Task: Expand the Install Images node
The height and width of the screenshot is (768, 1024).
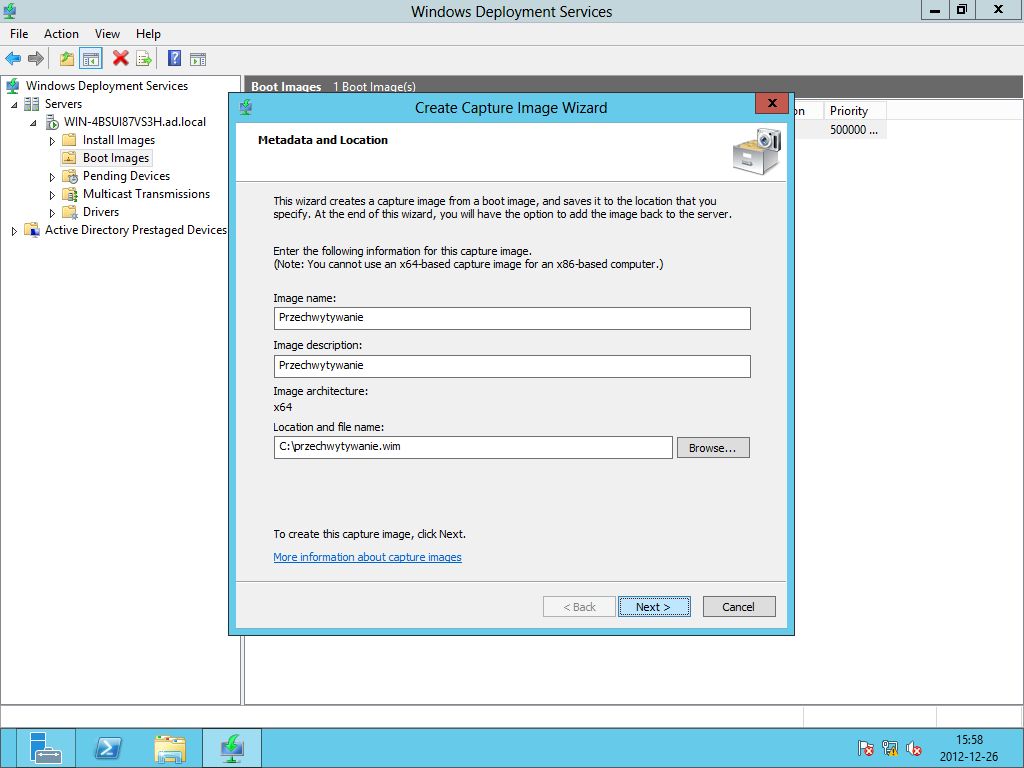Action: 52,141
